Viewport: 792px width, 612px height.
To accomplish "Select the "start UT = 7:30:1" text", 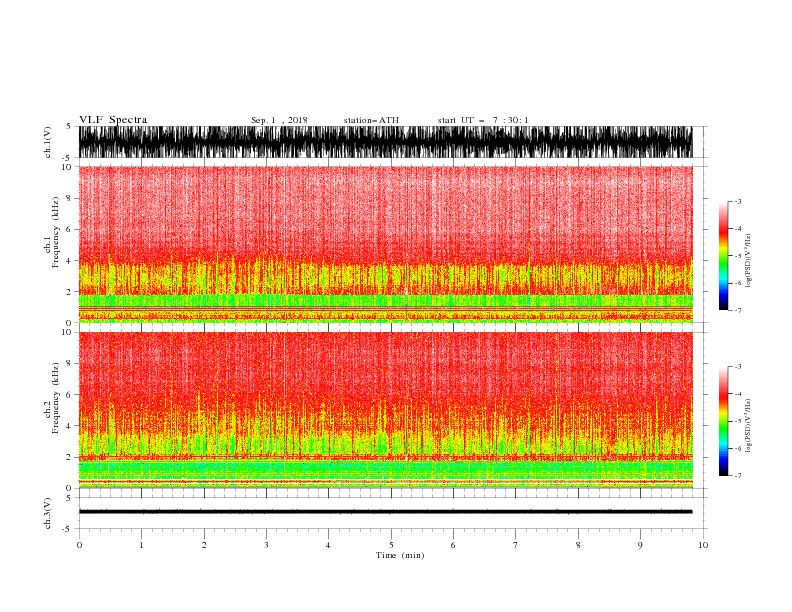I will tap(483, 120).
